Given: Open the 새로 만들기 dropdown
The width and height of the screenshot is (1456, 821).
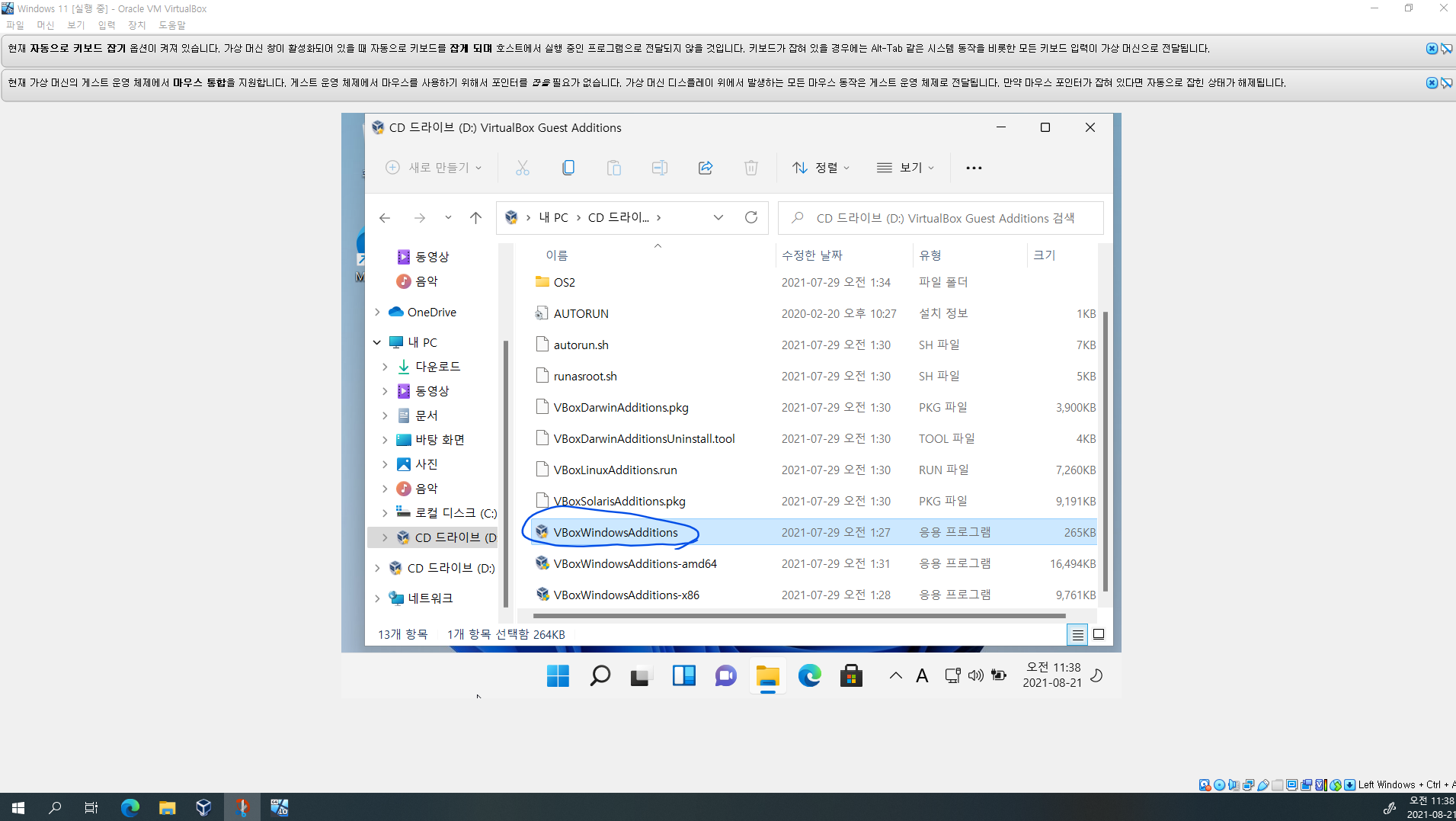Looking at the screenshot, I should pos(434,168).
